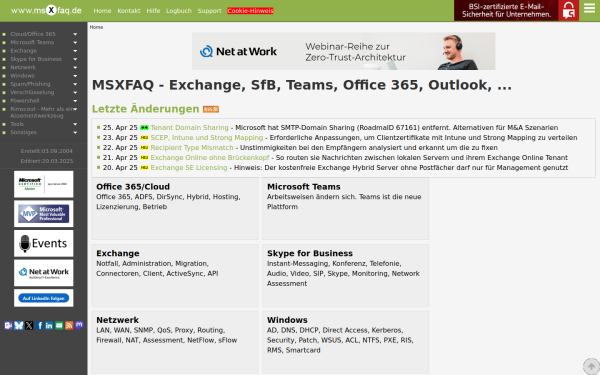Viewport: 600px width, 375px height.
Task: Click the red padlock security icon
Action: point(568,10)
